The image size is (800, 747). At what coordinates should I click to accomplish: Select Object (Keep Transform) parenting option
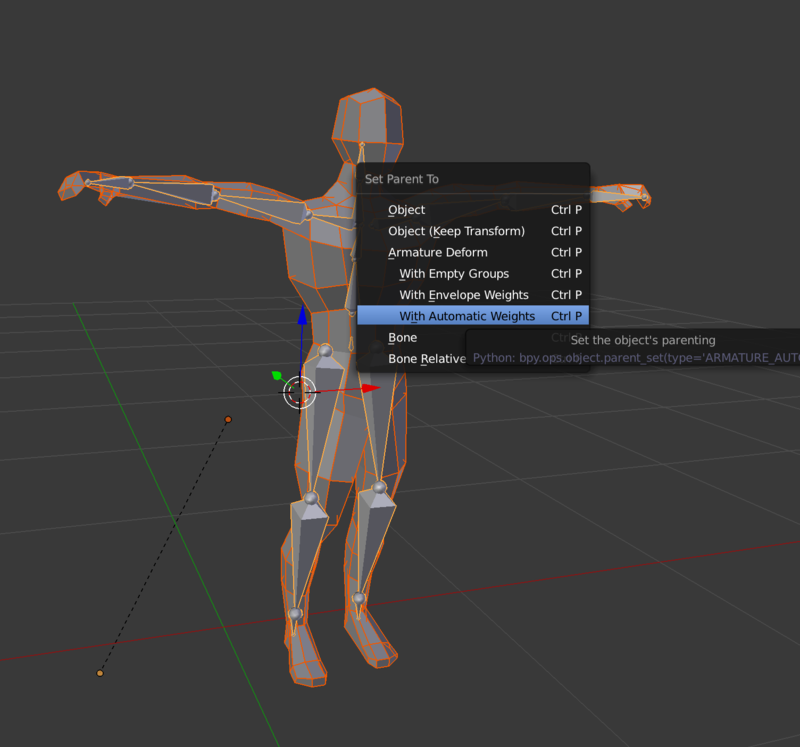pyautogui.click(x=472, y=231)
